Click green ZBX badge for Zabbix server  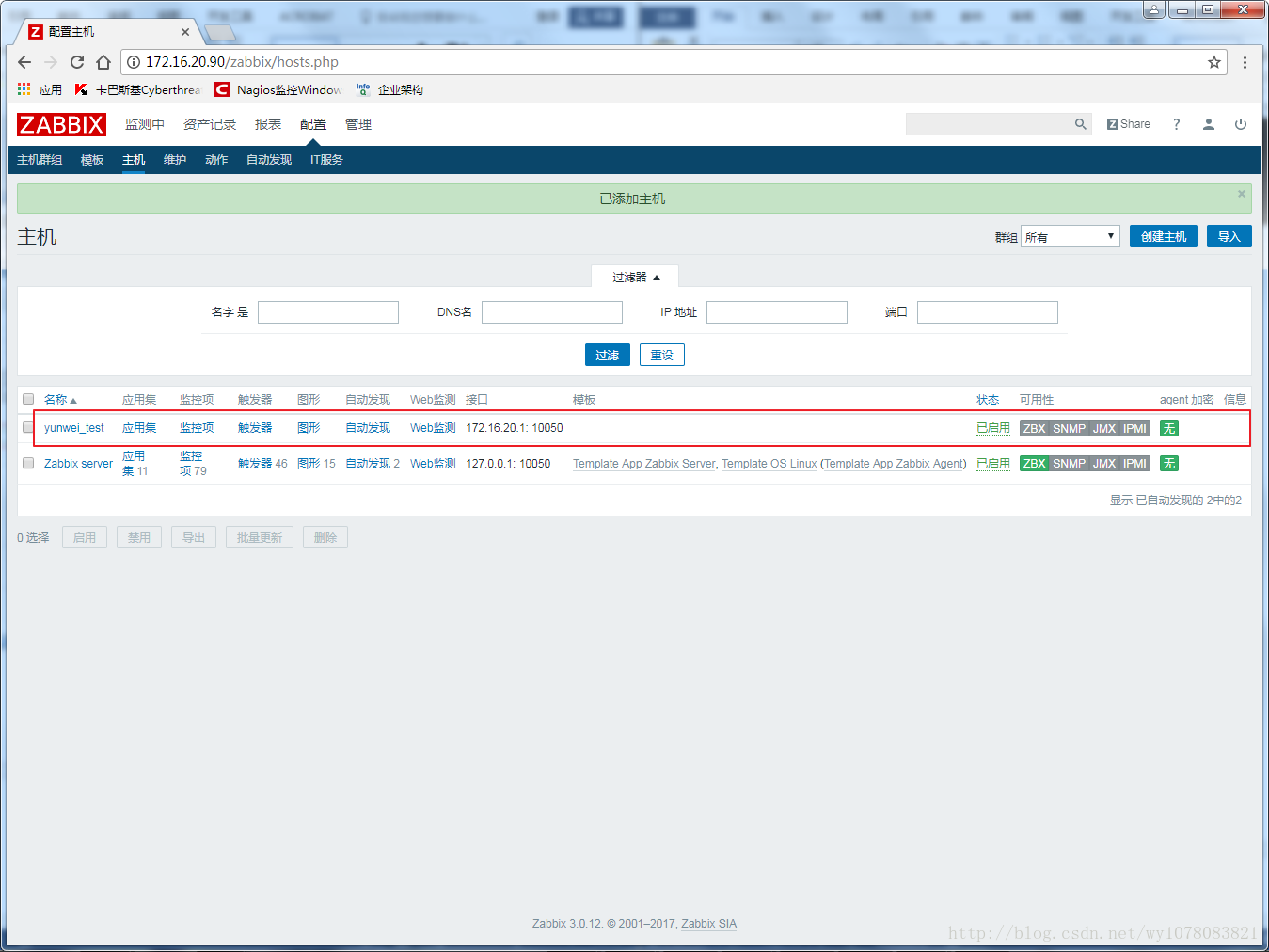click(1035, 464)
